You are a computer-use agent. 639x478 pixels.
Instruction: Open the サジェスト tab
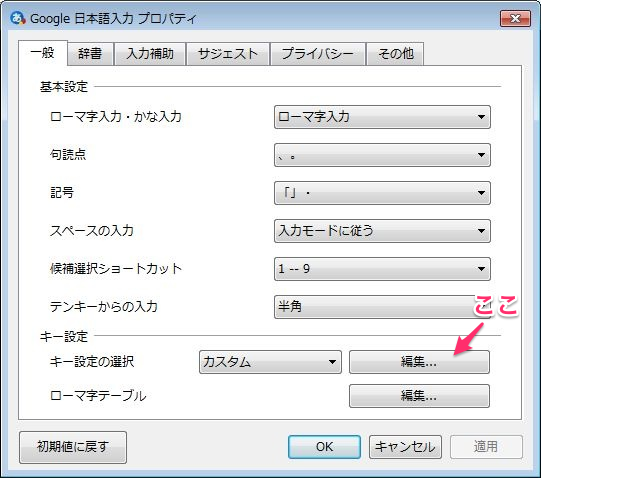click(228, 54)
